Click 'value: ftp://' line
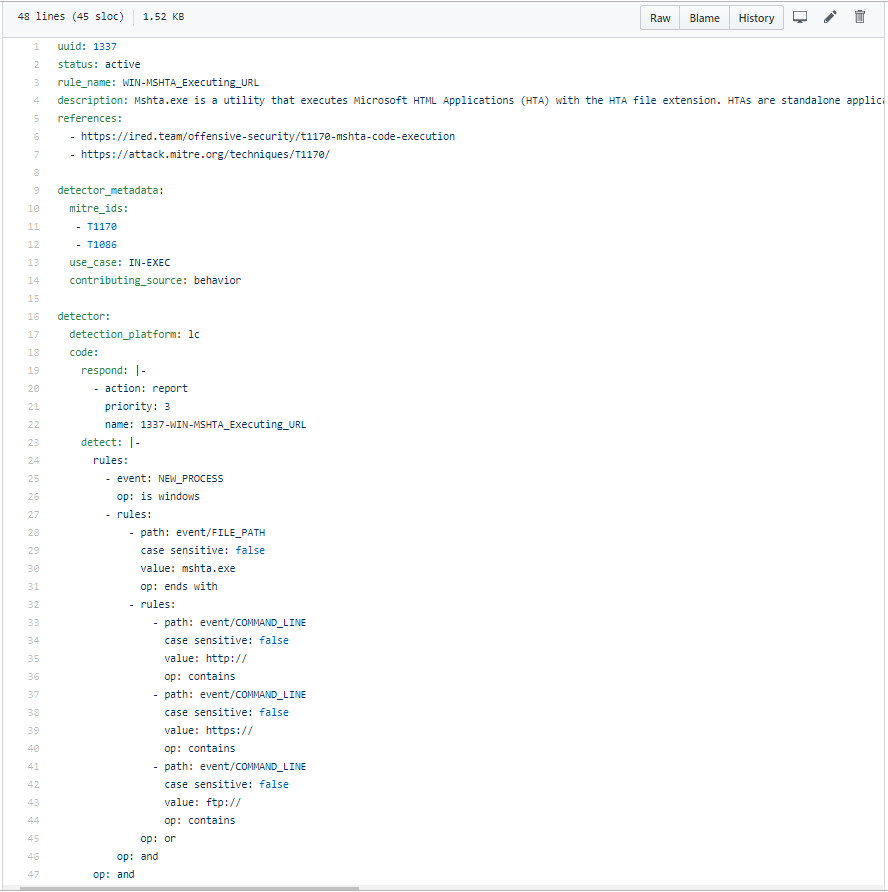888x892 pixels. [203, 802]
